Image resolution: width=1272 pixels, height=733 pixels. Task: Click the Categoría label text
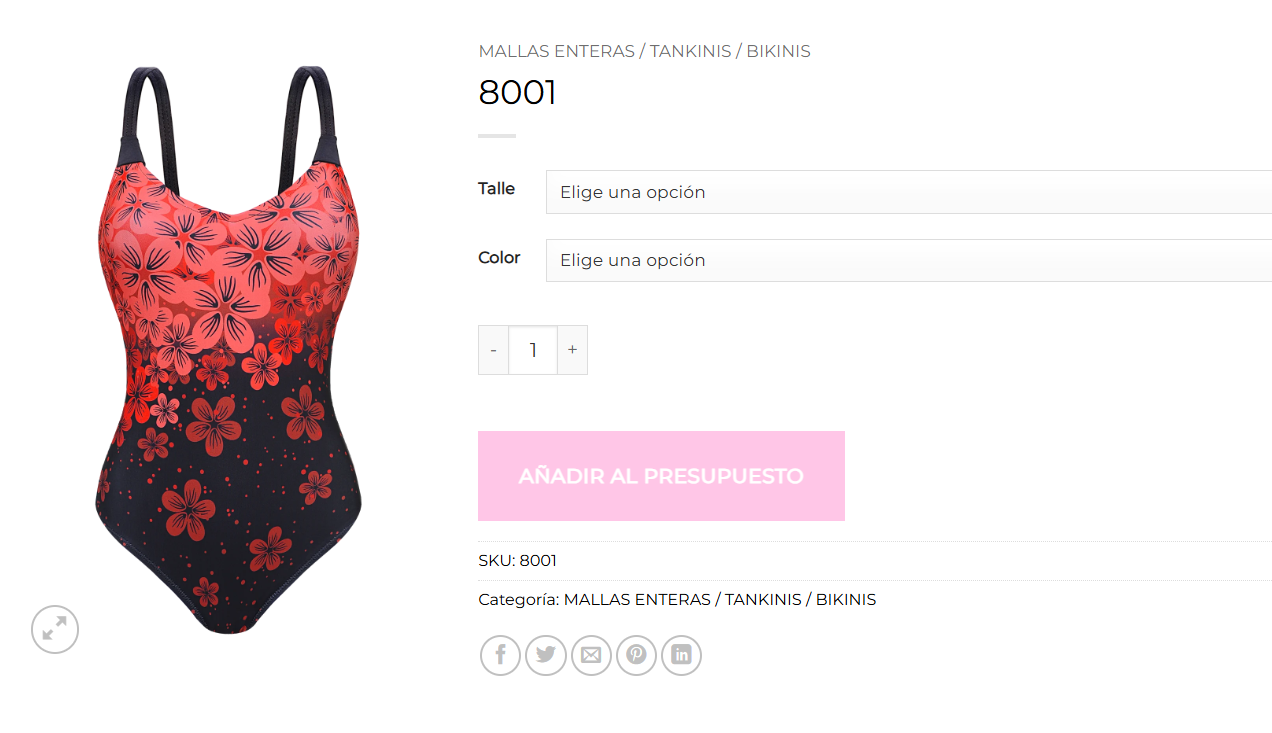519,600
